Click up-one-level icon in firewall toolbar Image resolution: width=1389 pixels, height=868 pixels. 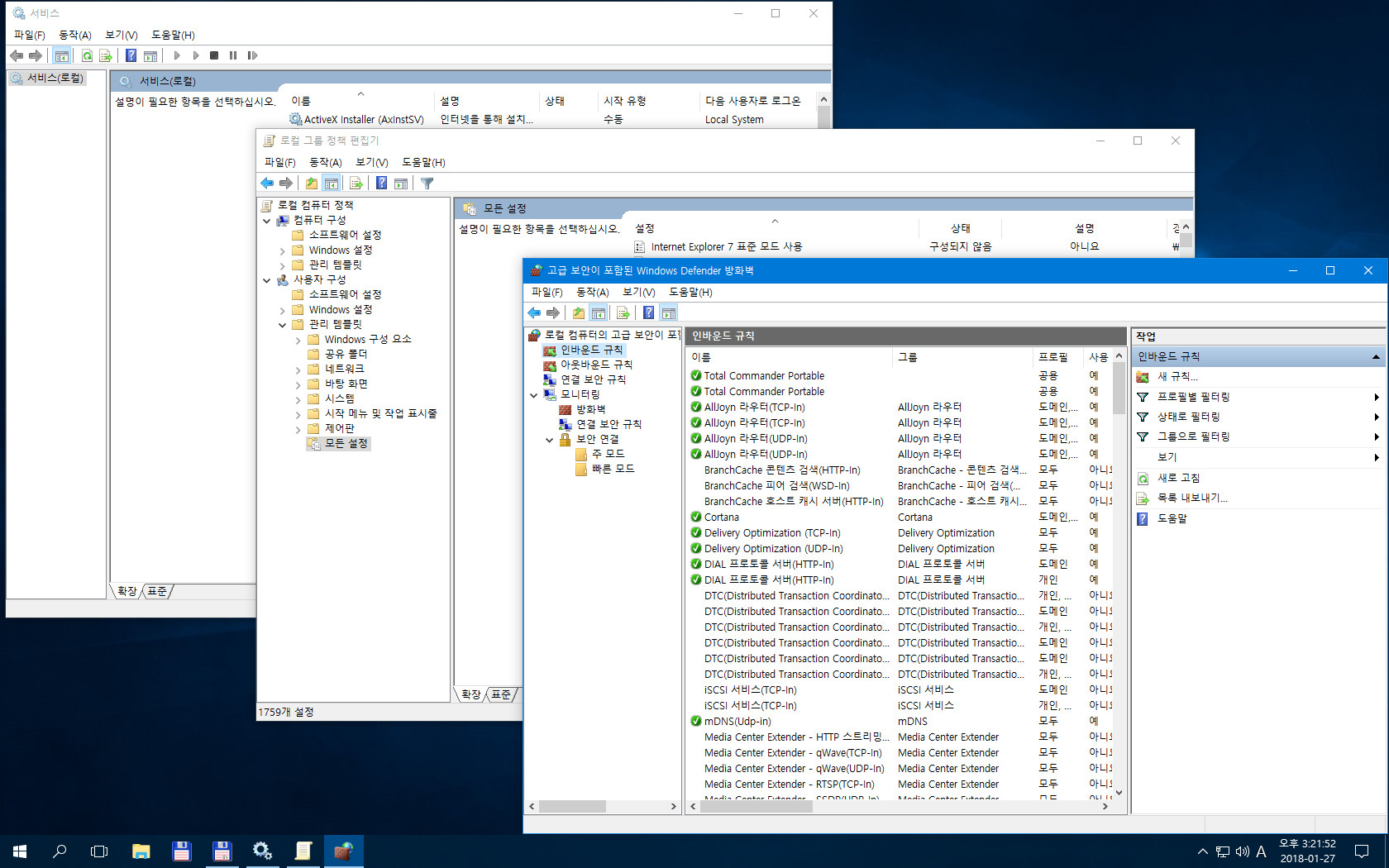point(579,313)
